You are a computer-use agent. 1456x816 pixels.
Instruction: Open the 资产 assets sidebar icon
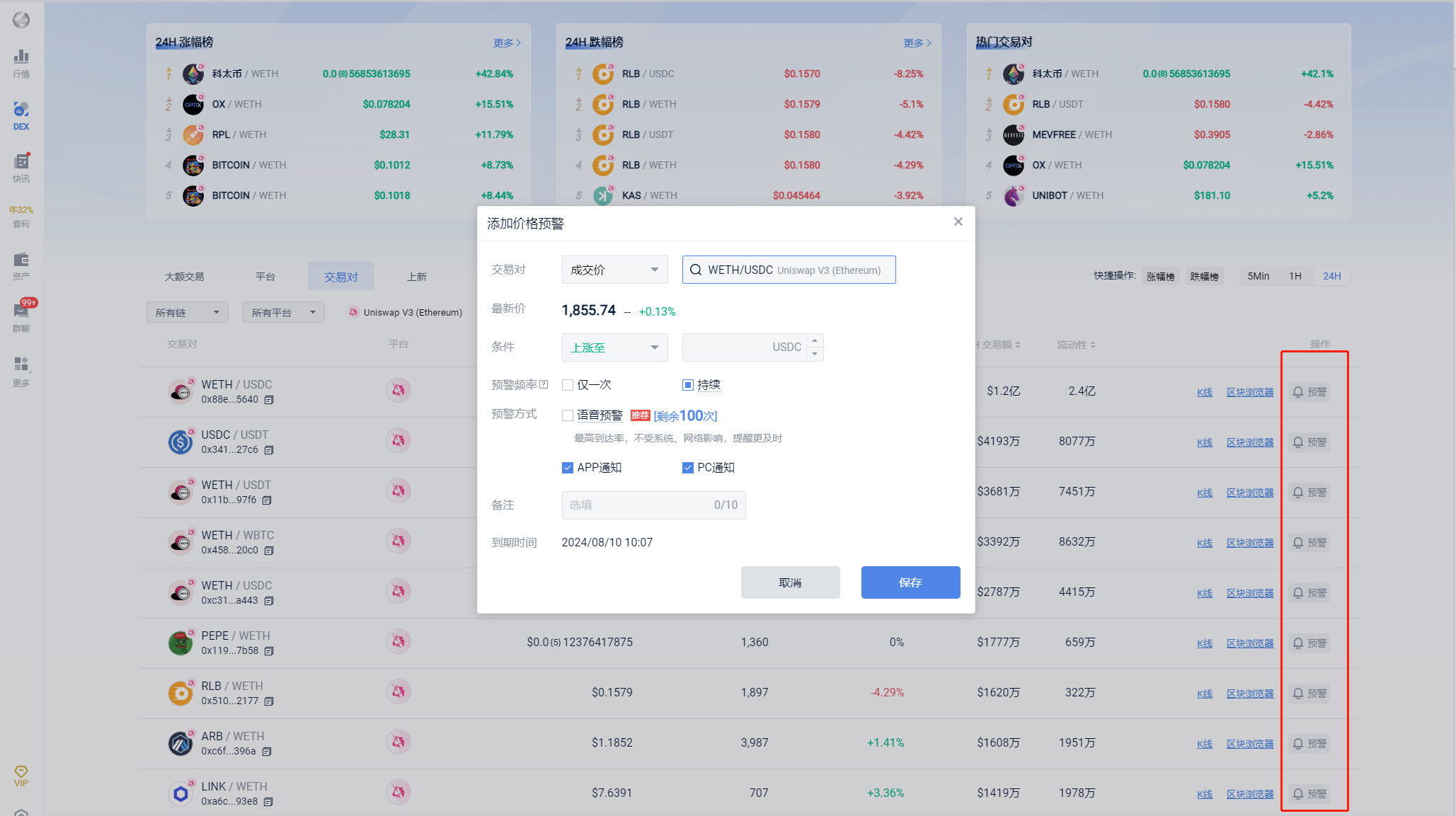[x=21, y=266]
